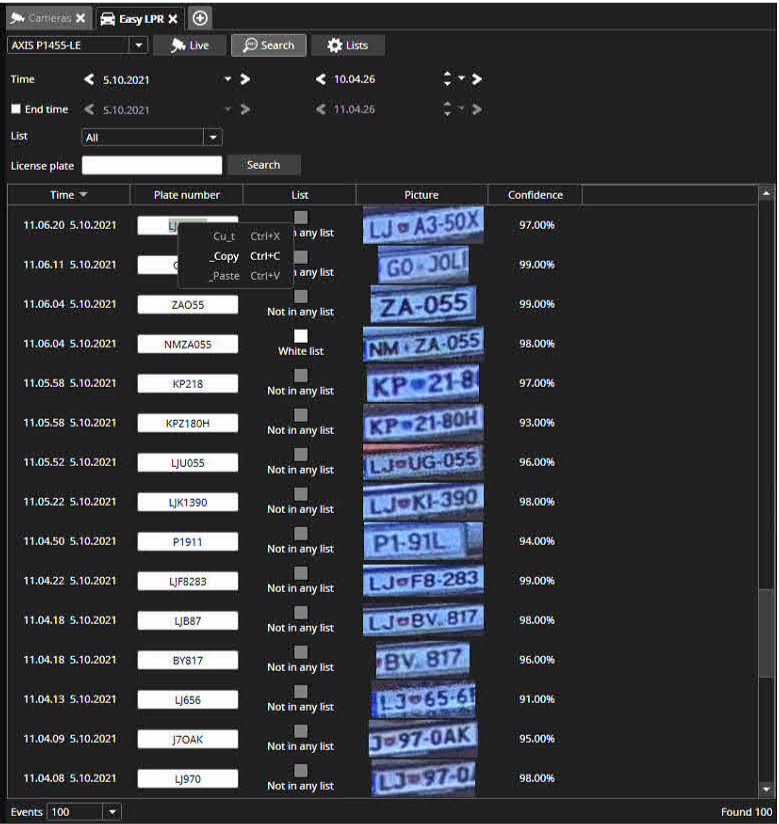Go to next date in Time row

point(246,79)
